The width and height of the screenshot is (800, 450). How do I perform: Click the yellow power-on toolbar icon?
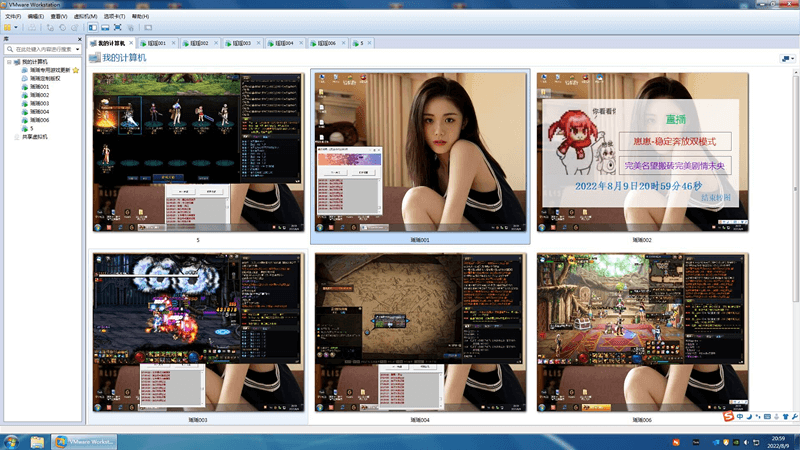click(x=8, y=28)
